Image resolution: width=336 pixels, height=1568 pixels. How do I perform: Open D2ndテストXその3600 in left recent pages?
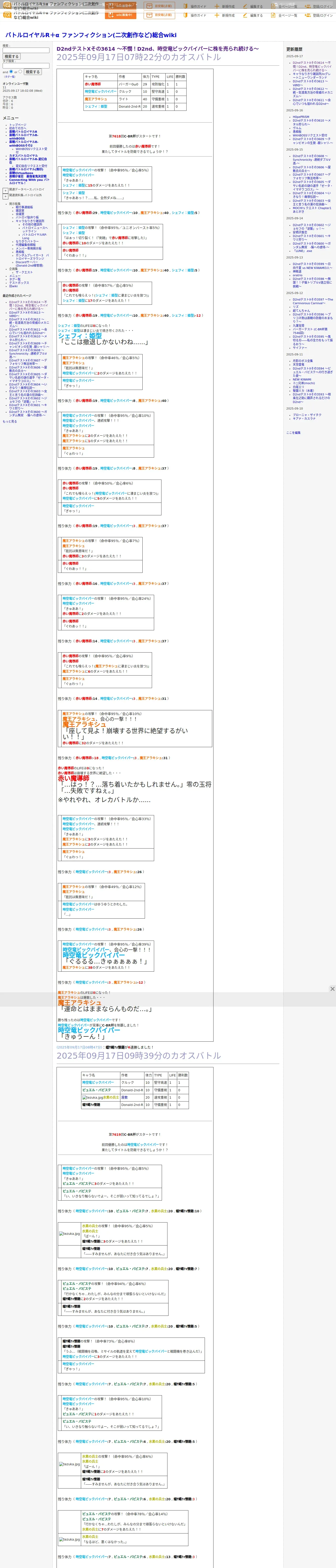(x=28, y=414)
